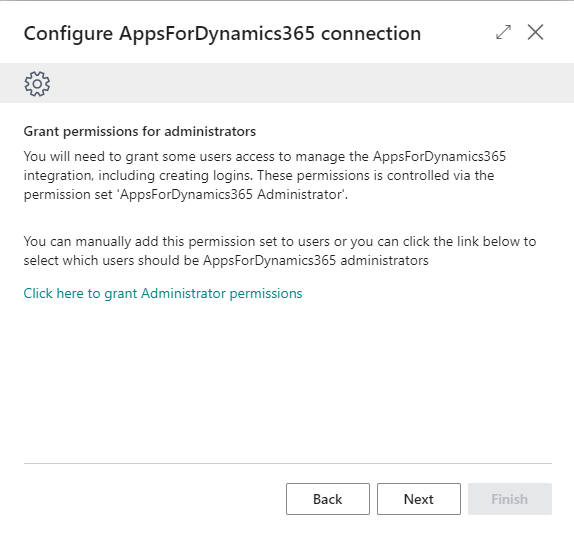Image resolution: width=574 pixels, height=538 pixels.
Task: Click empty gray banner right of gear
Action: (x=311, y=83)
